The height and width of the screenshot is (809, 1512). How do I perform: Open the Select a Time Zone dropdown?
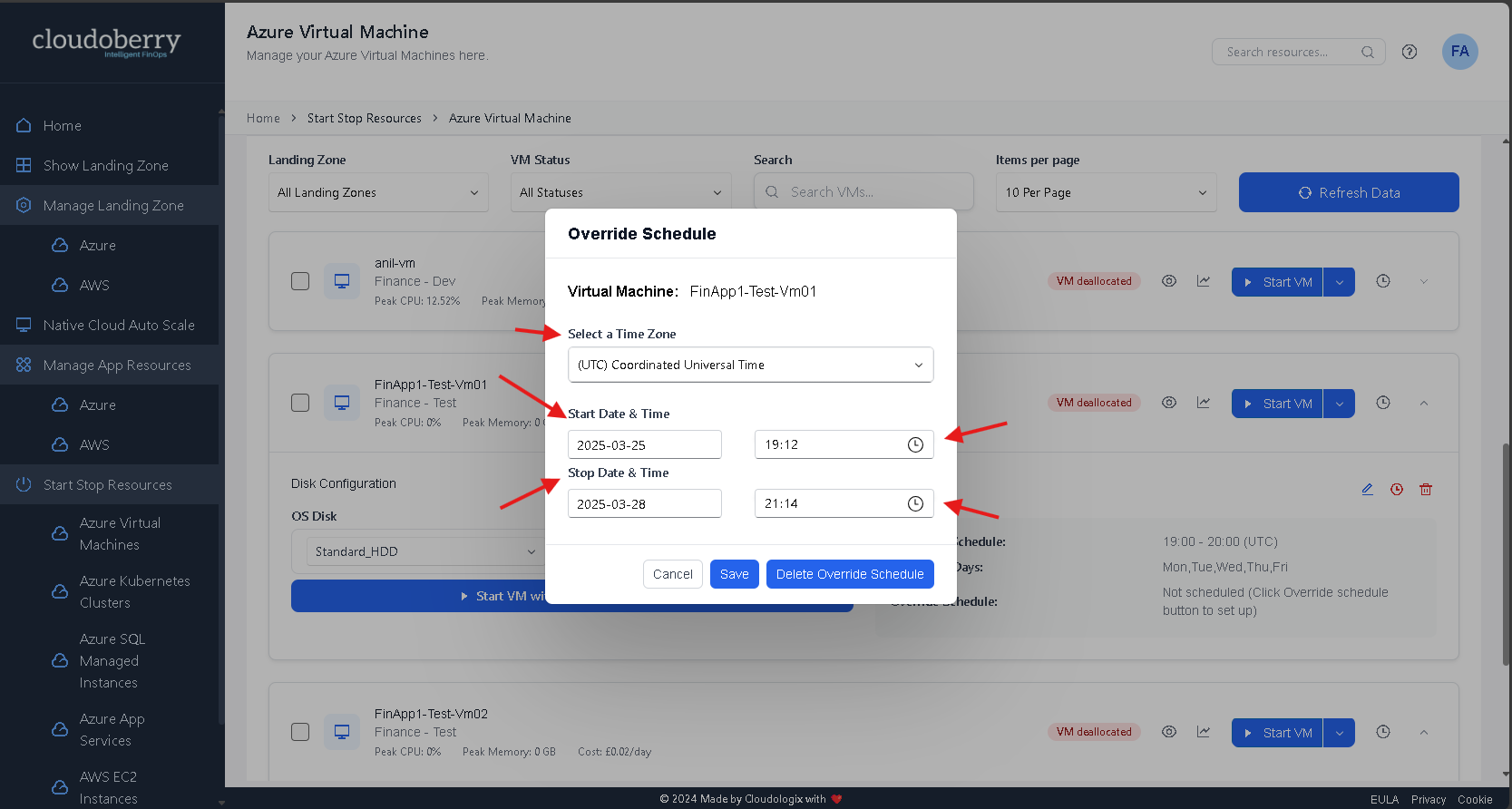coord(750,365)
